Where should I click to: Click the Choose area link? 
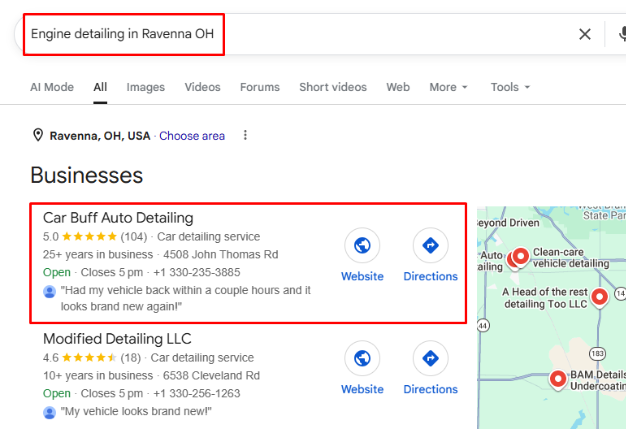(192, 136)
